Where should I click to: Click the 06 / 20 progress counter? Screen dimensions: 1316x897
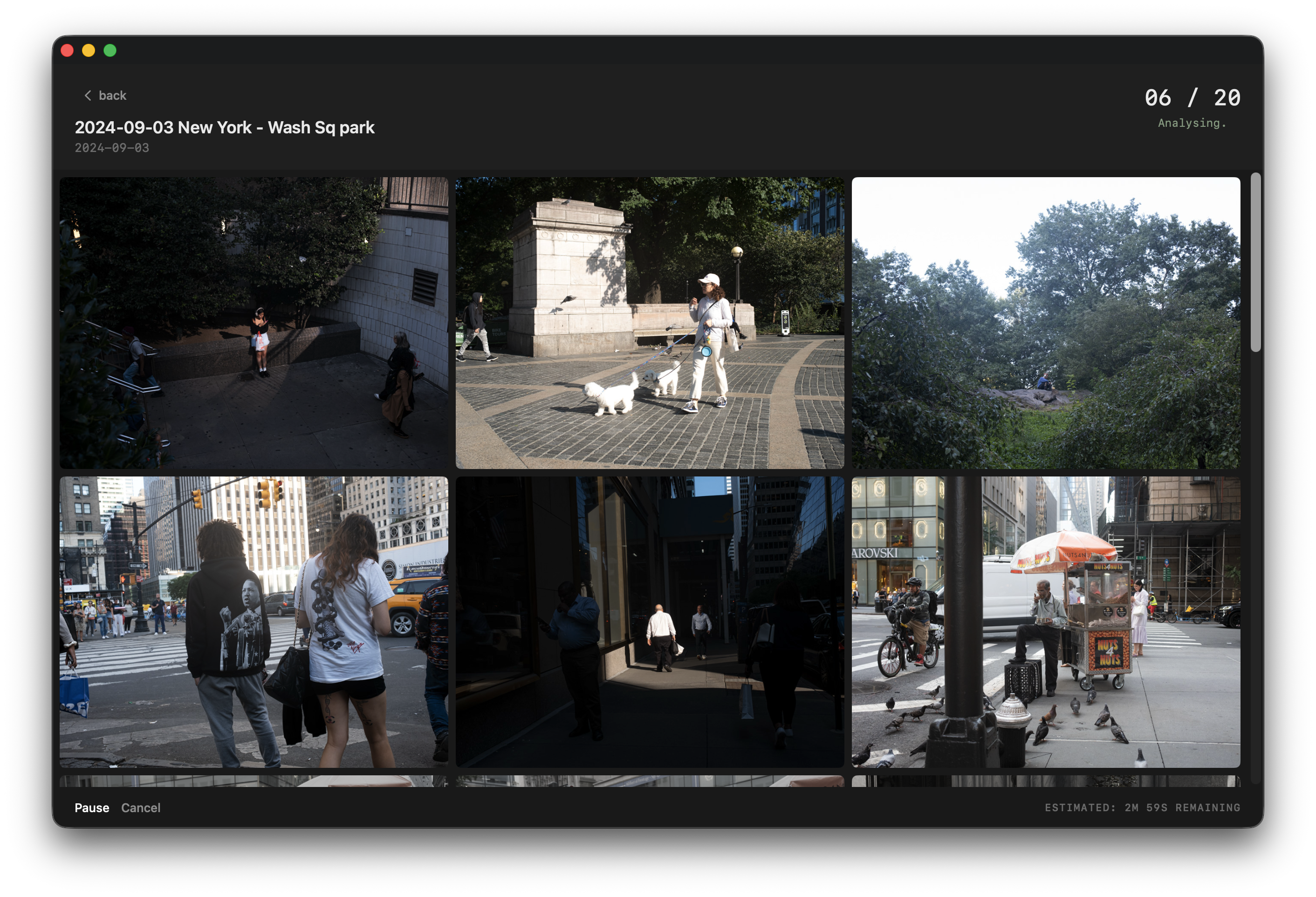(1192, 97)
